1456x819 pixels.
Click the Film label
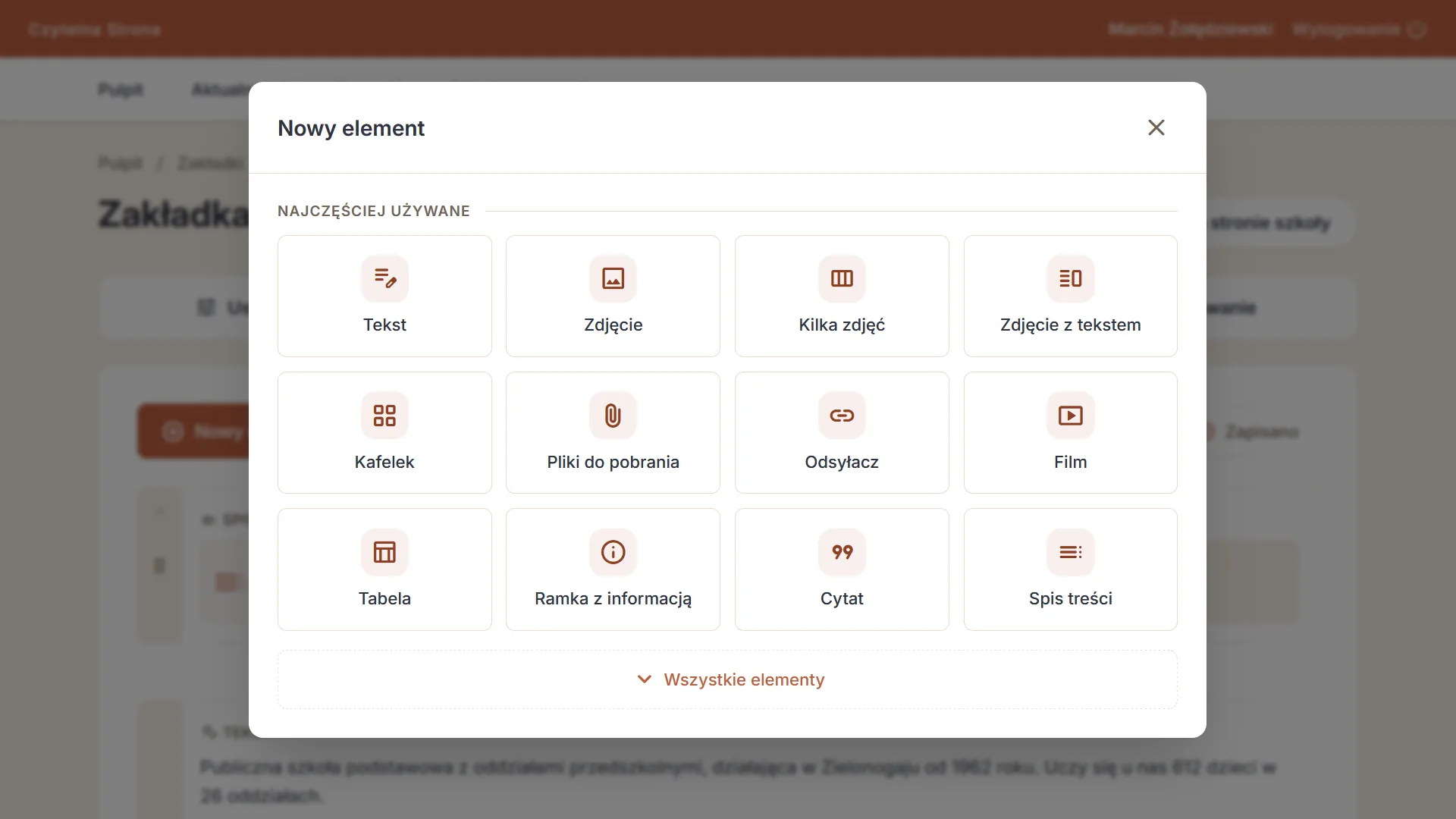click(x=1071, y=462)
